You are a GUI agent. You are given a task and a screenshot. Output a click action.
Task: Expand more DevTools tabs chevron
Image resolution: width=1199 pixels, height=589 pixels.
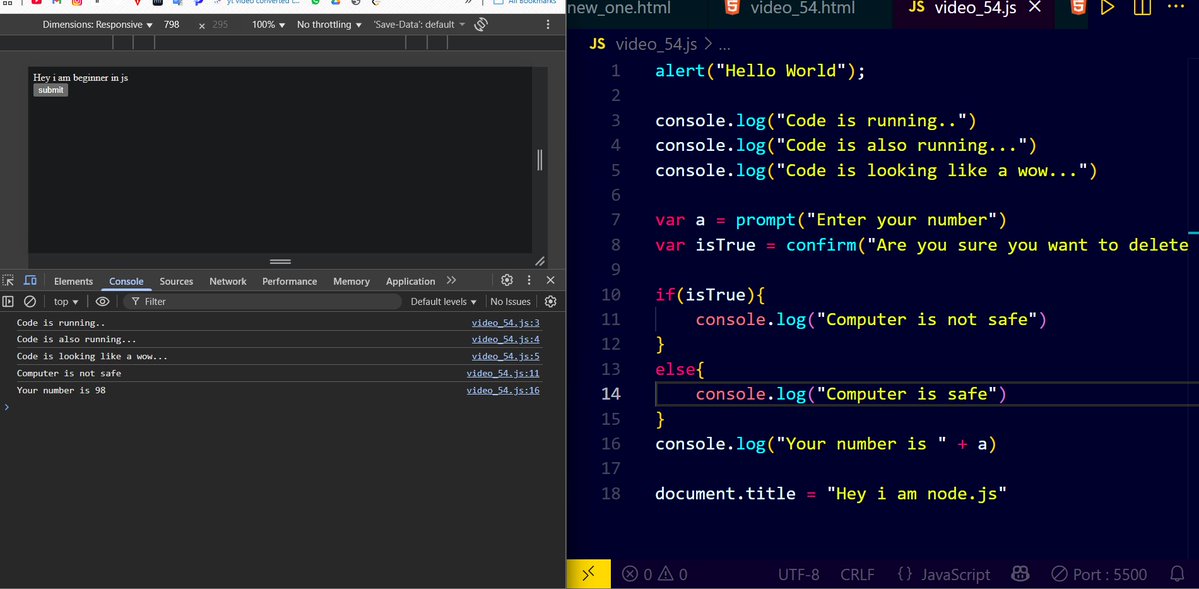tap(451, 280)
